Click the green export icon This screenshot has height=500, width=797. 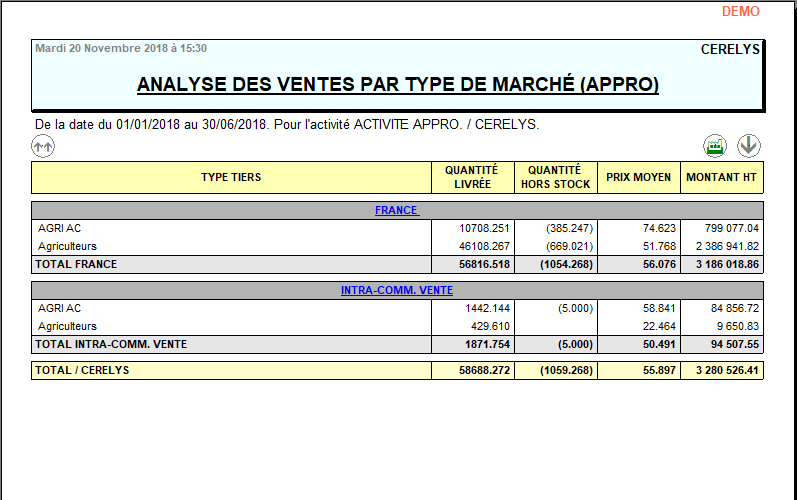714,146
